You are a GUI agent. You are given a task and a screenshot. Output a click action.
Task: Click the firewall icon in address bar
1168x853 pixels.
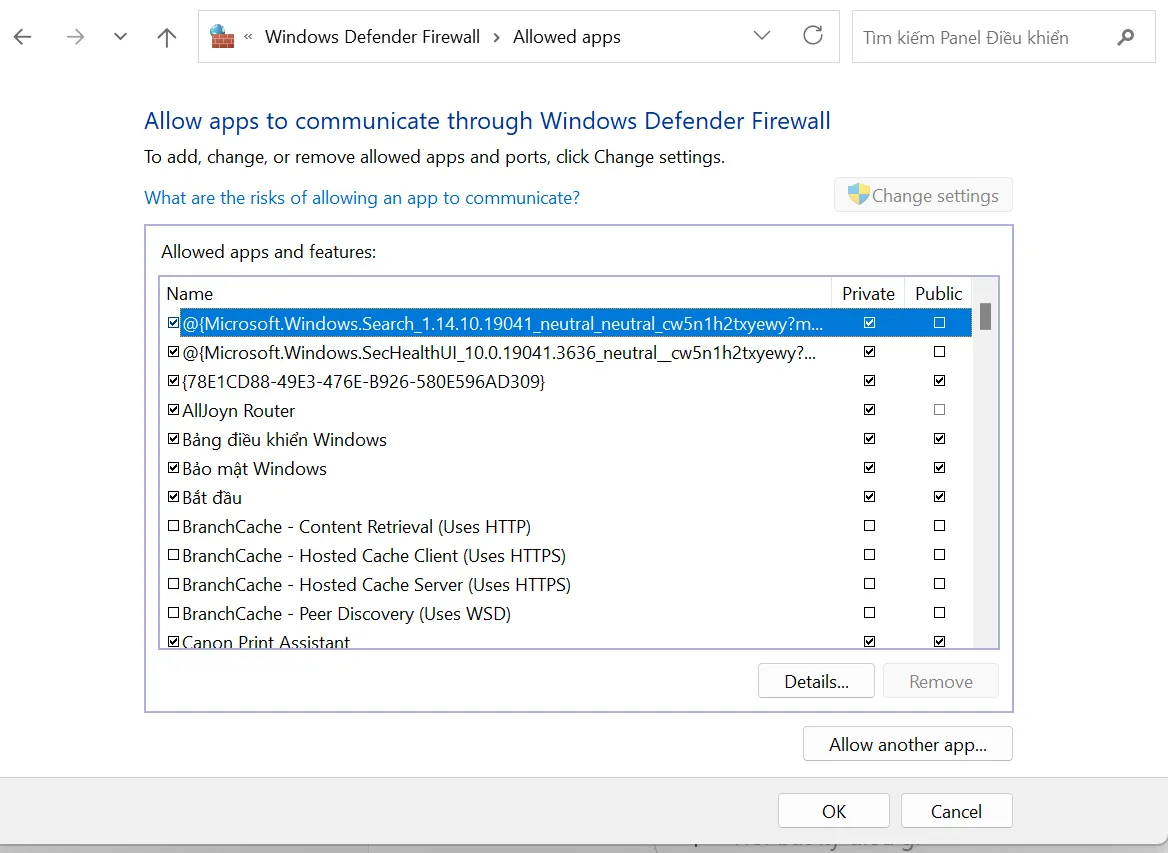(x=221, y=37)
